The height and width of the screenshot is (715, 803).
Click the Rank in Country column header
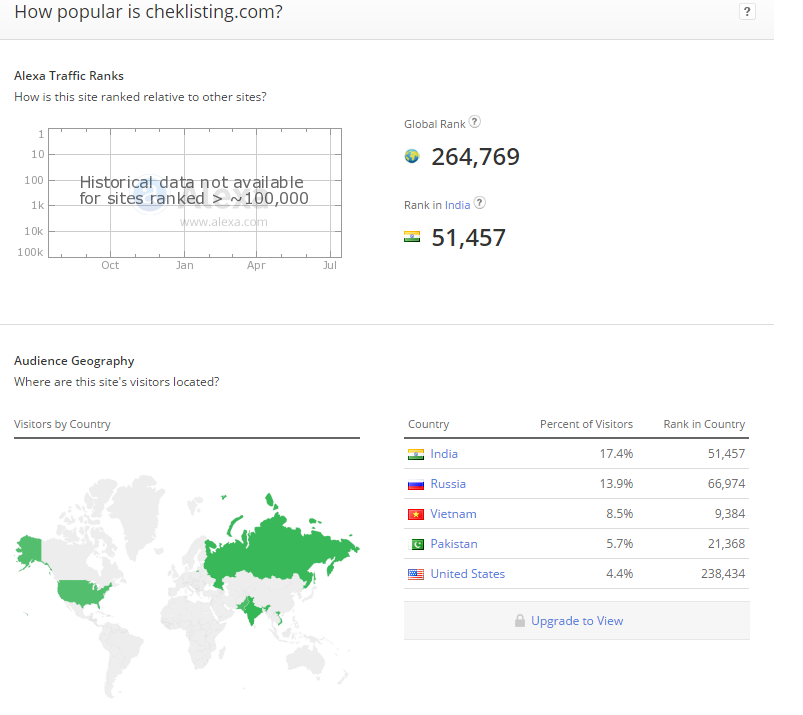point(704,424)
